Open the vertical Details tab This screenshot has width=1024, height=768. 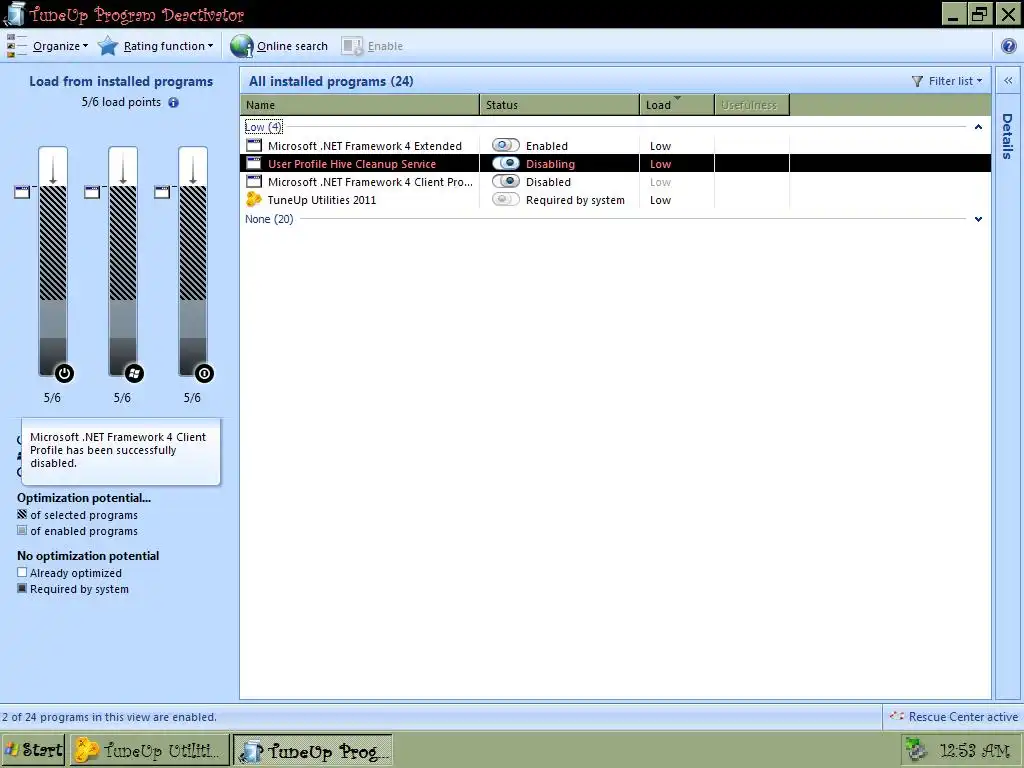point(1008,136)
